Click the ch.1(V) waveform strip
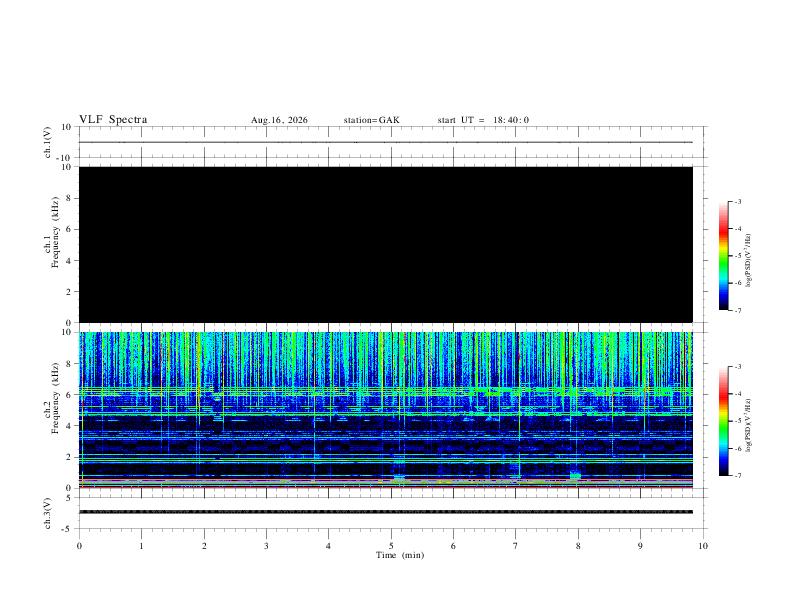Image resolution: width=792 pixels, height=612 pixels. pos(386,142)
